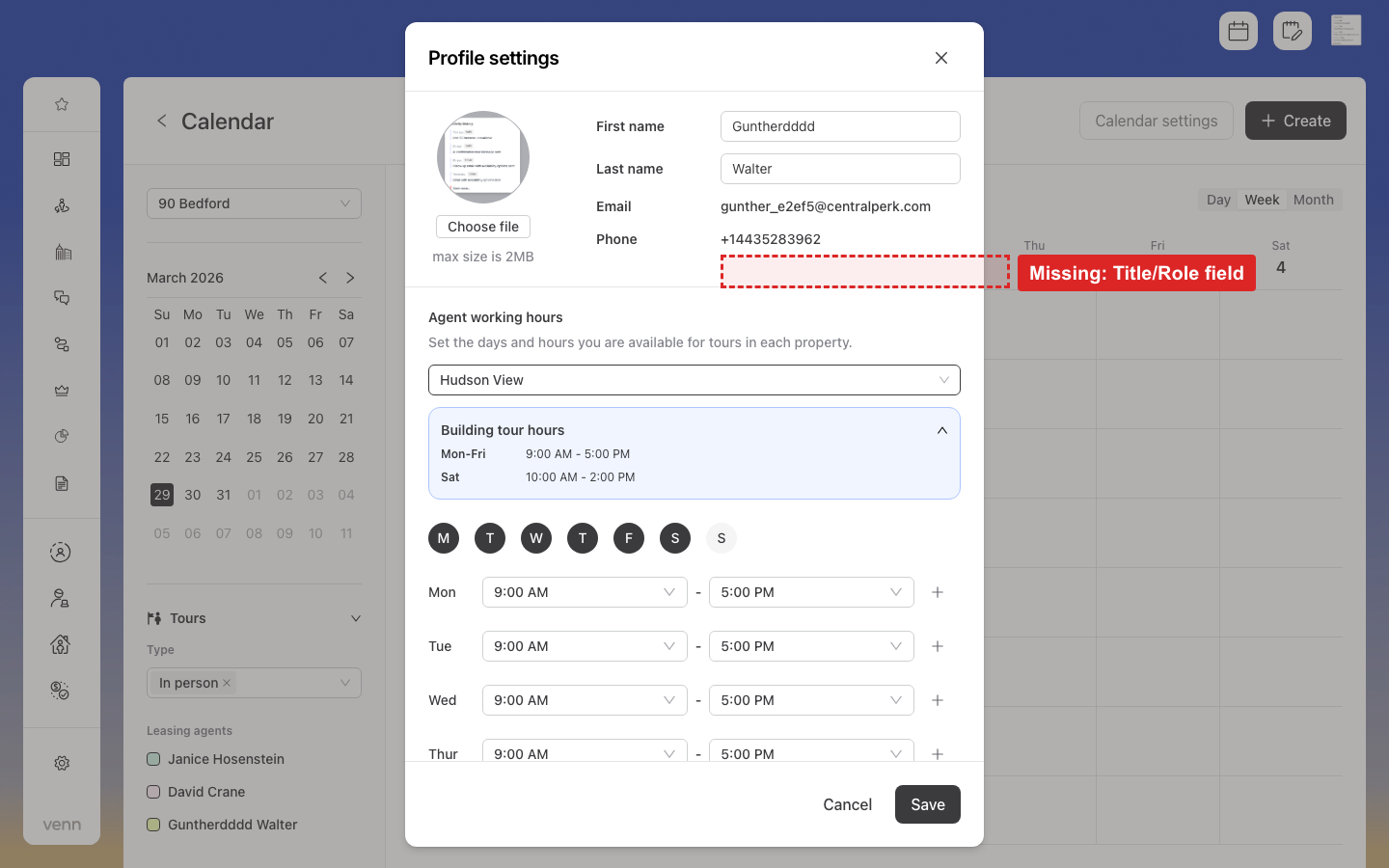
Task: Open the user avatar thumbnail at top right
Action: [1346, 30]
